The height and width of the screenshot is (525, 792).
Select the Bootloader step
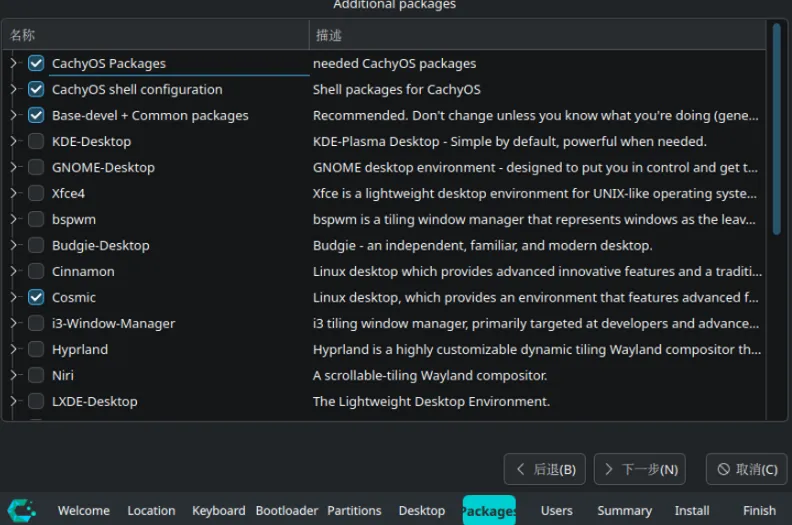tap(286, 510)
